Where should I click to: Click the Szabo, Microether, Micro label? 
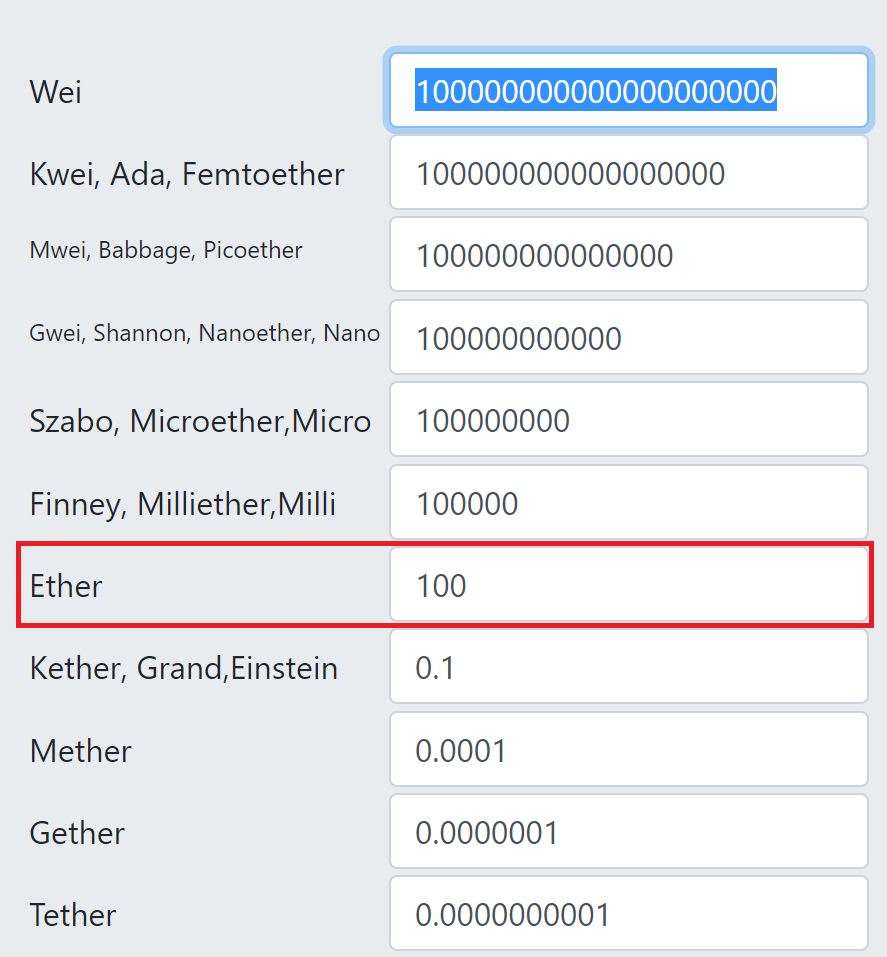point(200,421)
